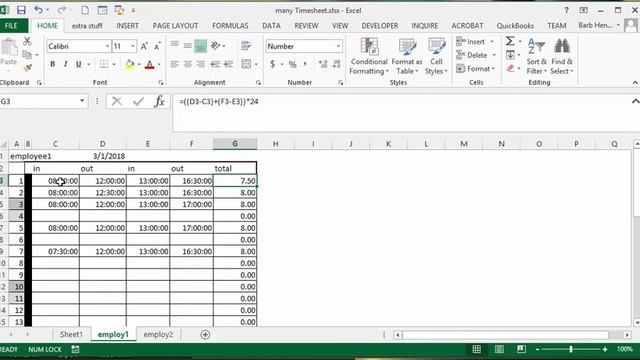Toggle bold formatting
The width and height of the screenshot is (640, 360).
click(52, 64)
